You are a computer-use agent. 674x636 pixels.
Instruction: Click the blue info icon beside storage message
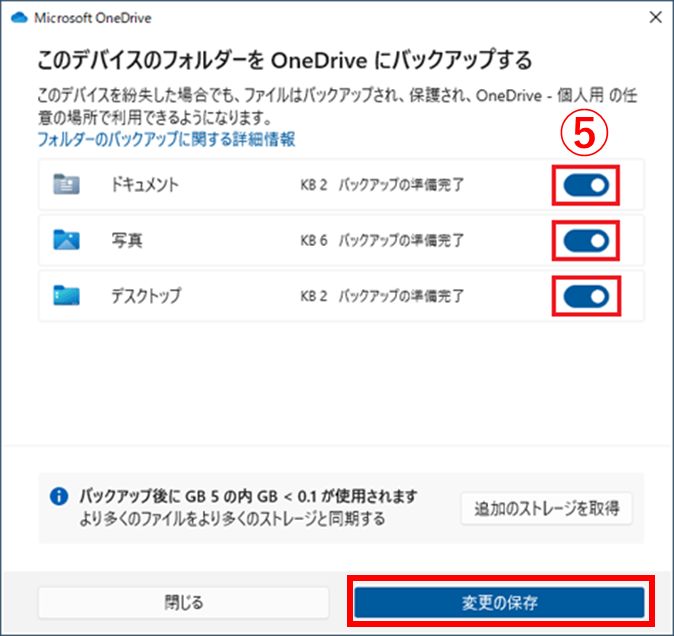pos(59,496)
